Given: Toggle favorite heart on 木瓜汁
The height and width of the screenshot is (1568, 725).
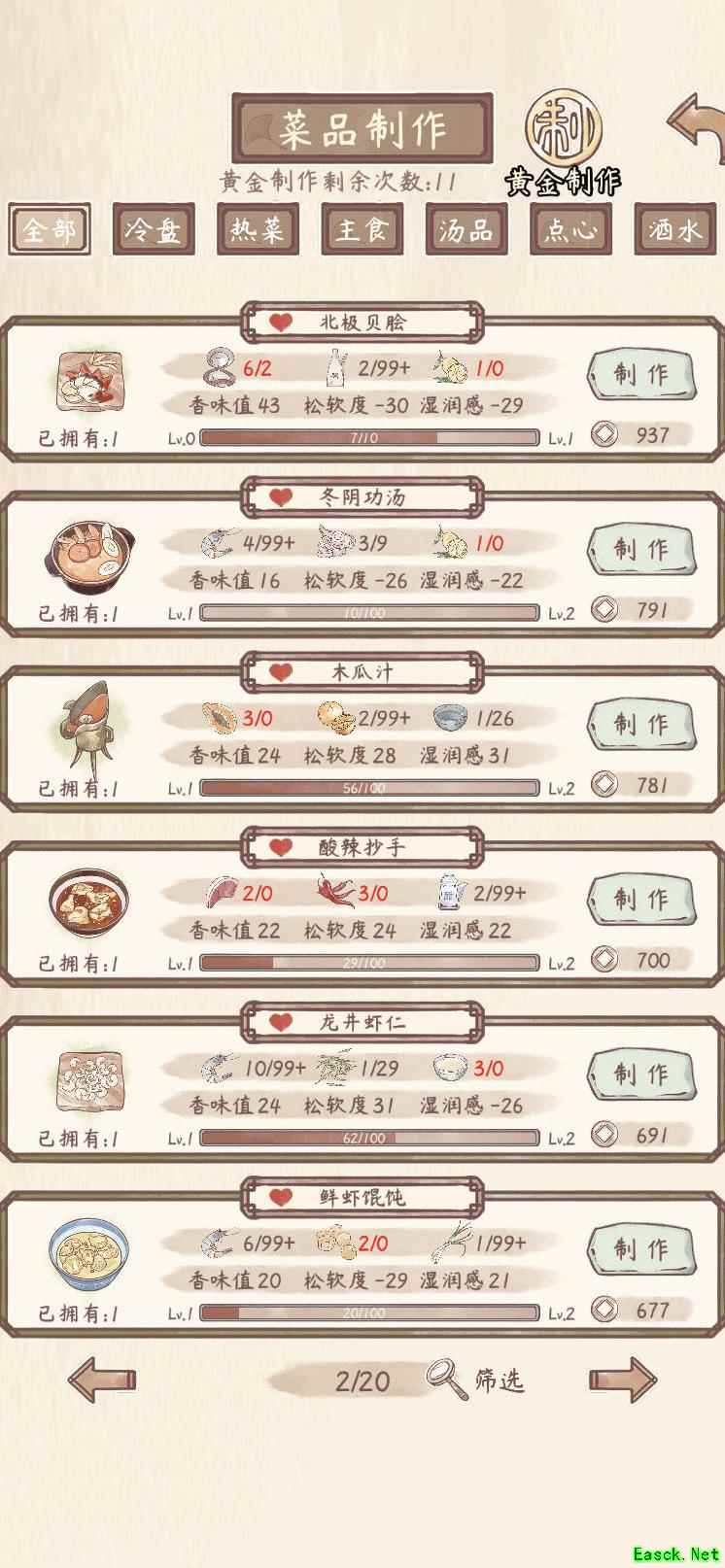Looking at the screenshot, I should 281,672.
